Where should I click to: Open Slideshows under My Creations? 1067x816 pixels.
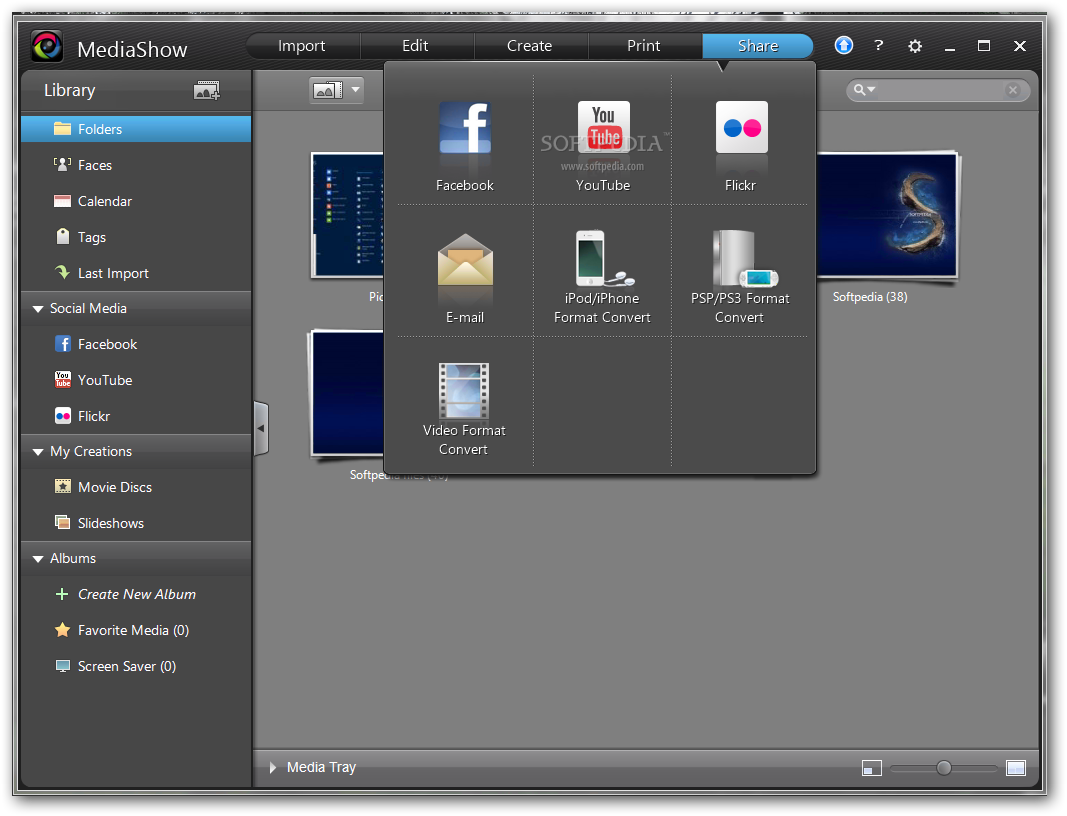(x=136, y=523)
